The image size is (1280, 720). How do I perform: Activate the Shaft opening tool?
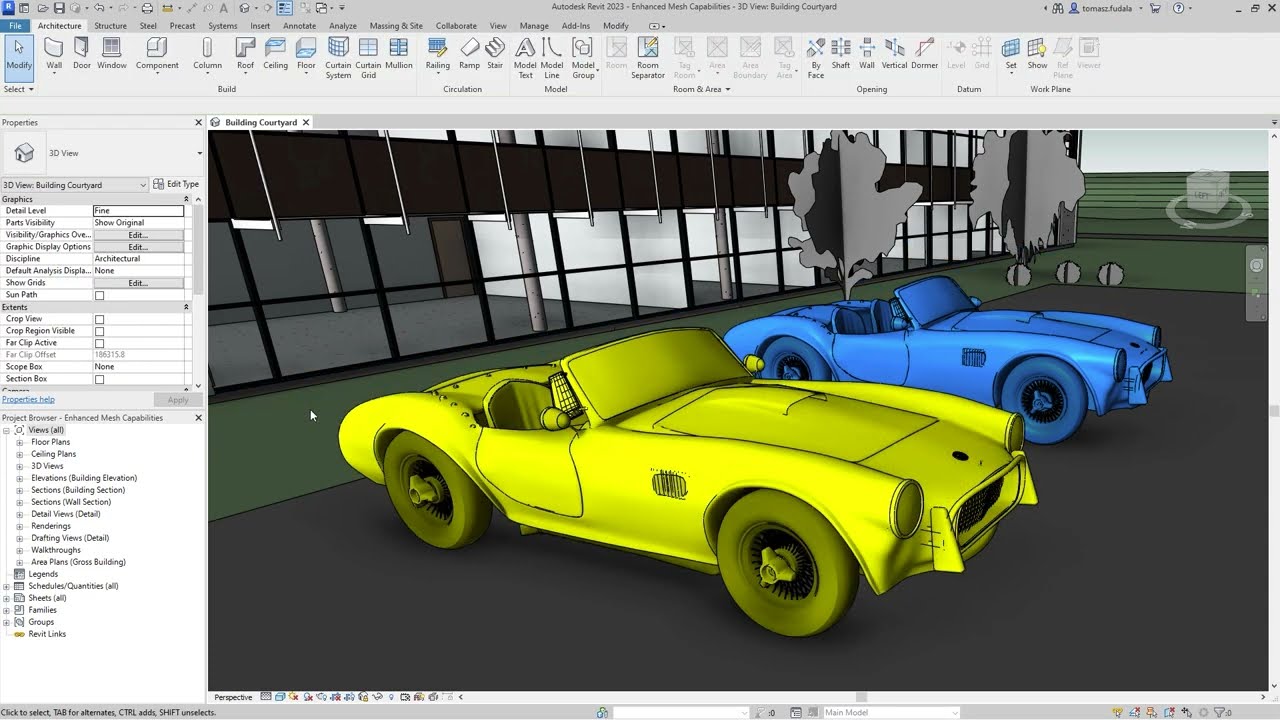point(841,55)
